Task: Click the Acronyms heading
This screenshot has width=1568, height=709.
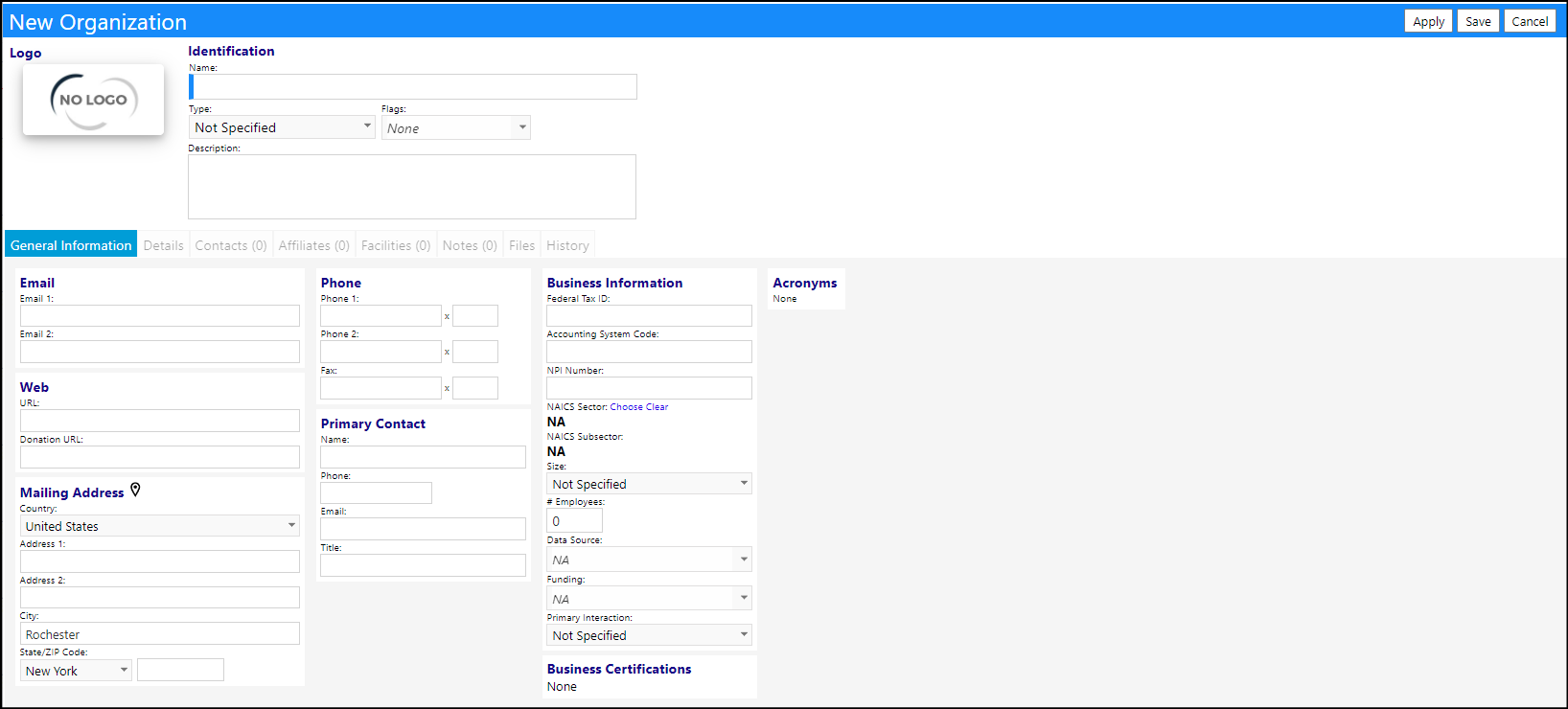Action: point(805,283)
